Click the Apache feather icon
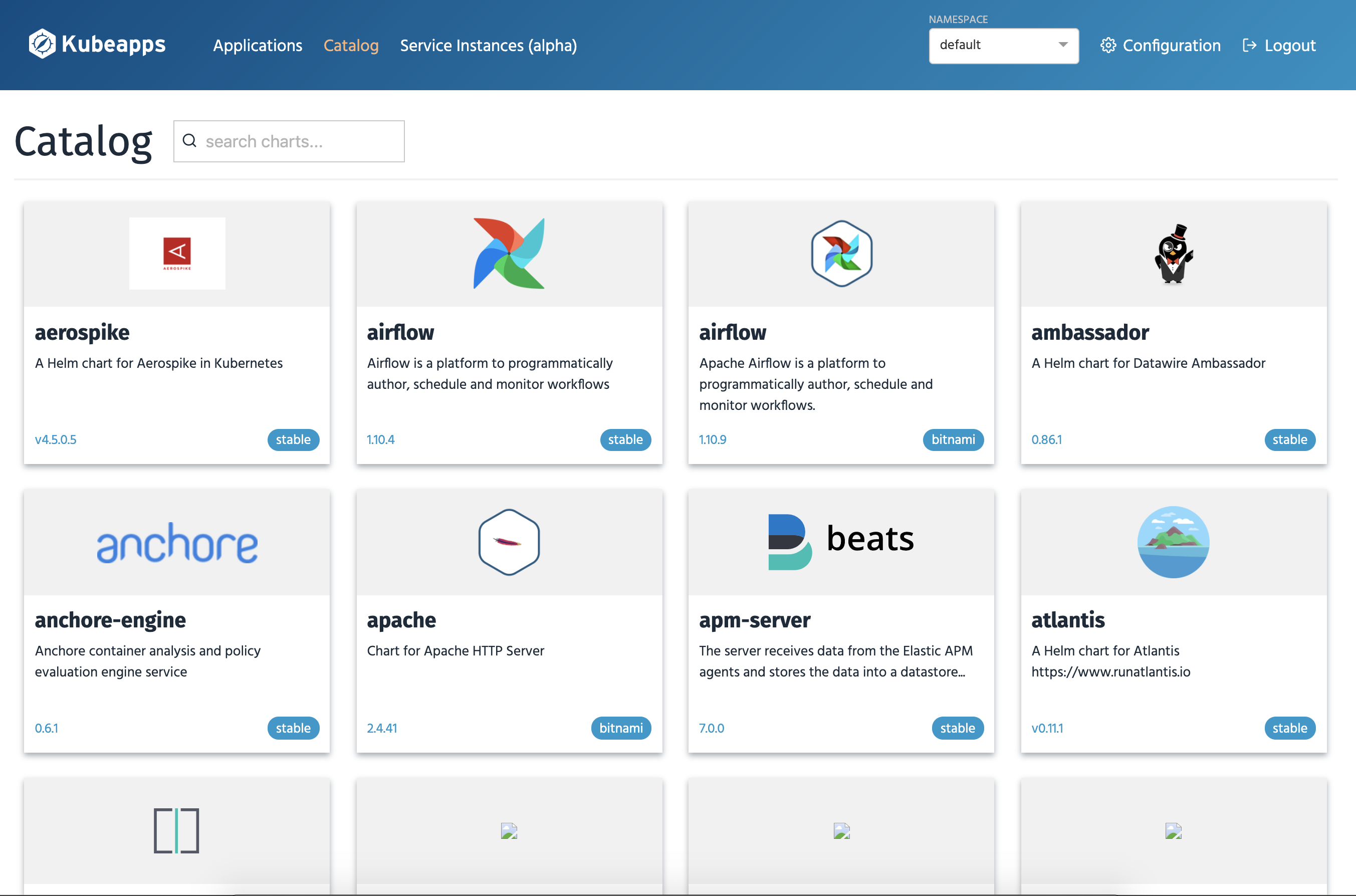The height and width of the screenshot is (896, 1356). pos(509,542)
